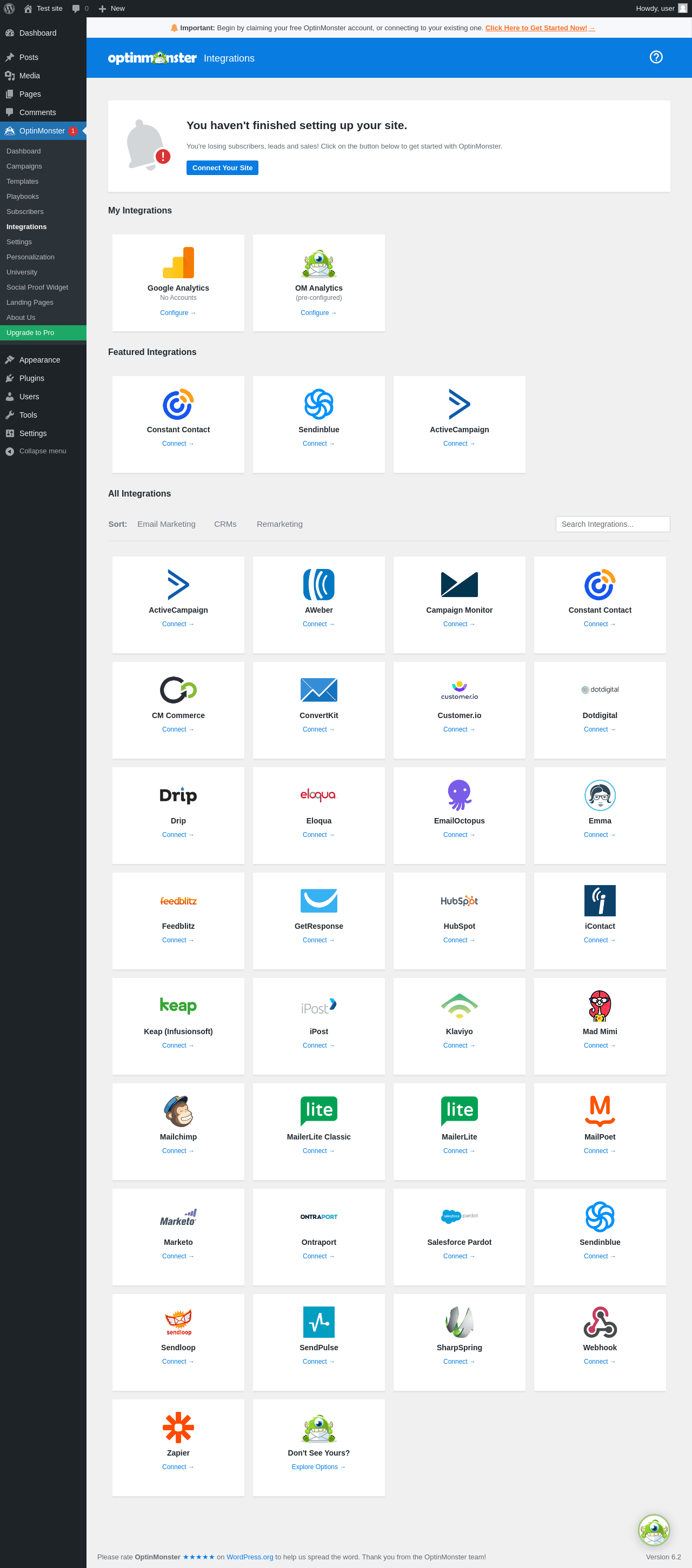The width and height of the screenshot is (692, 1568).
Task: Open Plugins in WordPress sidebar
Action: point(43,378)
